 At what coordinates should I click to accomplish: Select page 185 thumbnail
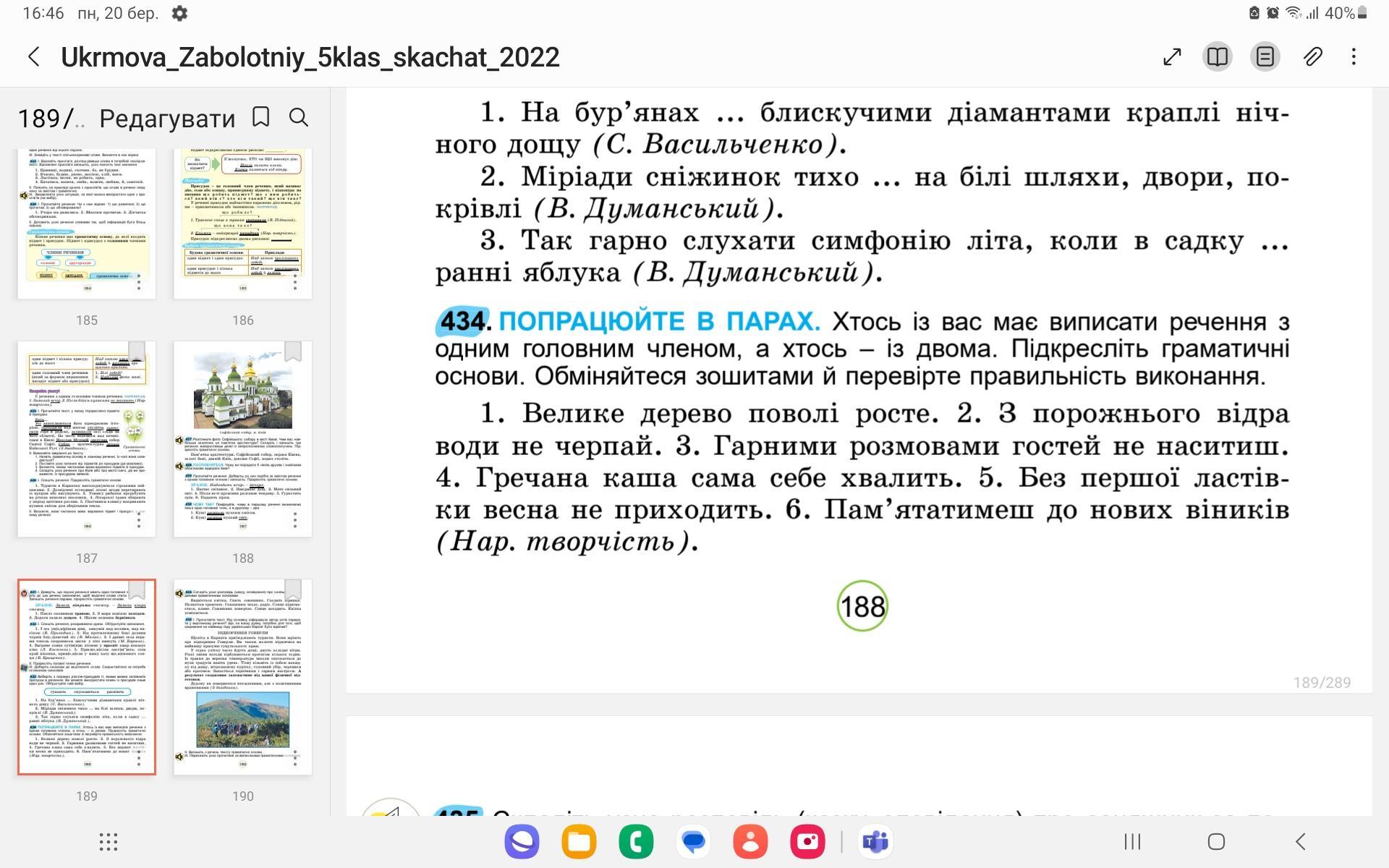[x=87, y=224]
